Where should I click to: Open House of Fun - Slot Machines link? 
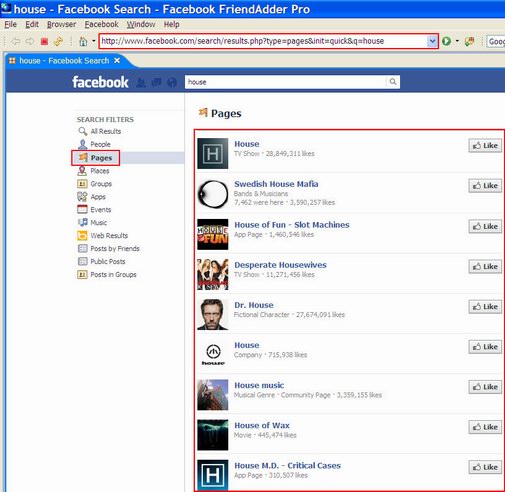(292, 225)
